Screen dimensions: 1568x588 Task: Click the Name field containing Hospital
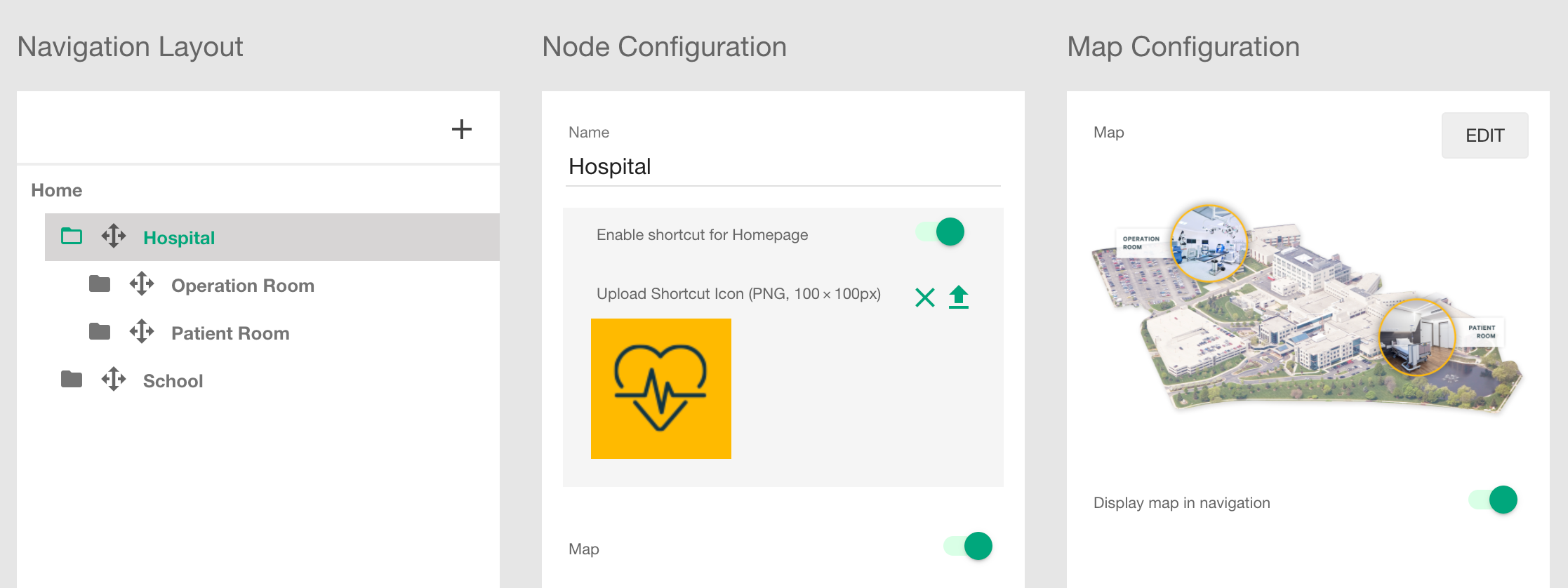(783, 166)
